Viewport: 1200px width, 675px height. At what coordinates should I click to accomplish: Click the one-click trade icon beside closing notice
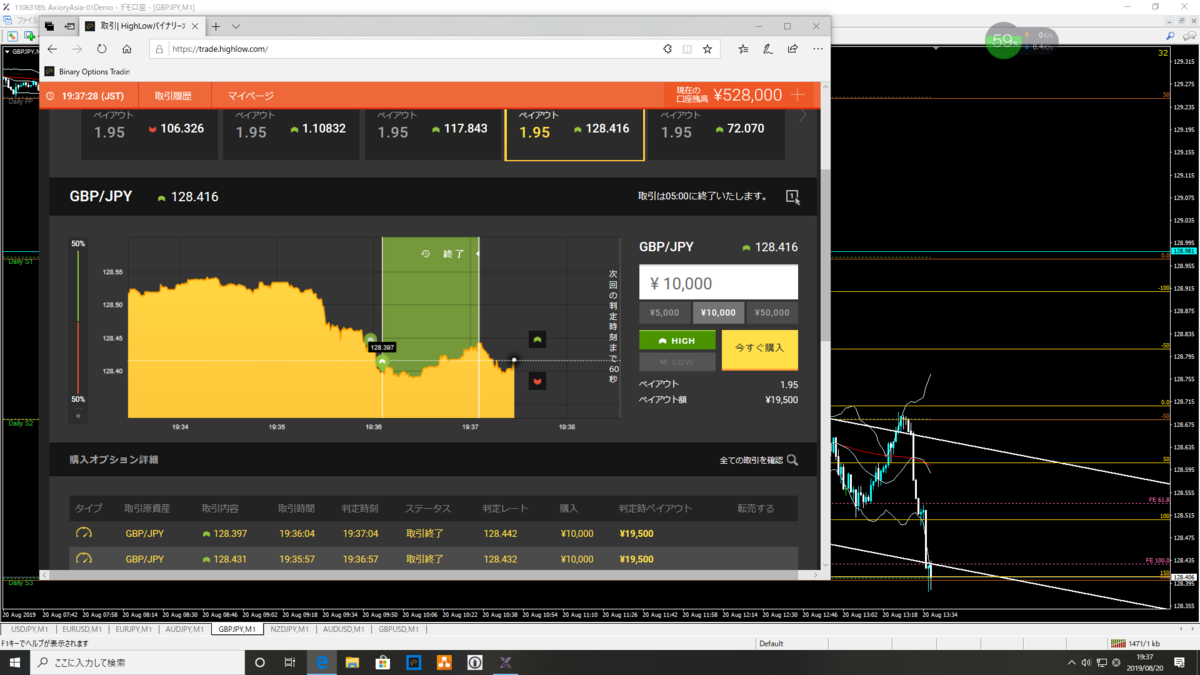(x=792, y=197)
